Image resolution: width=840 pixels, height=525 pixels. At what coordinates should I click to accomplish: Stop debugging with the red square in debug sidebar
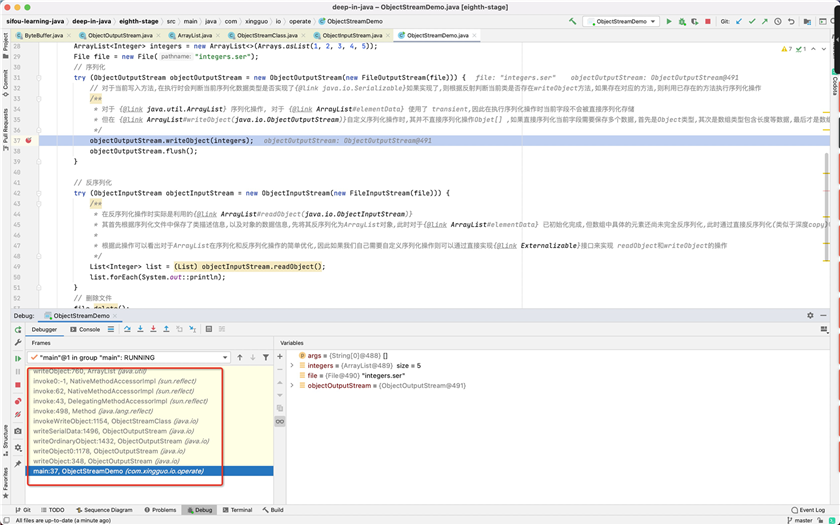pyautogui.click(x=18, y=385)
